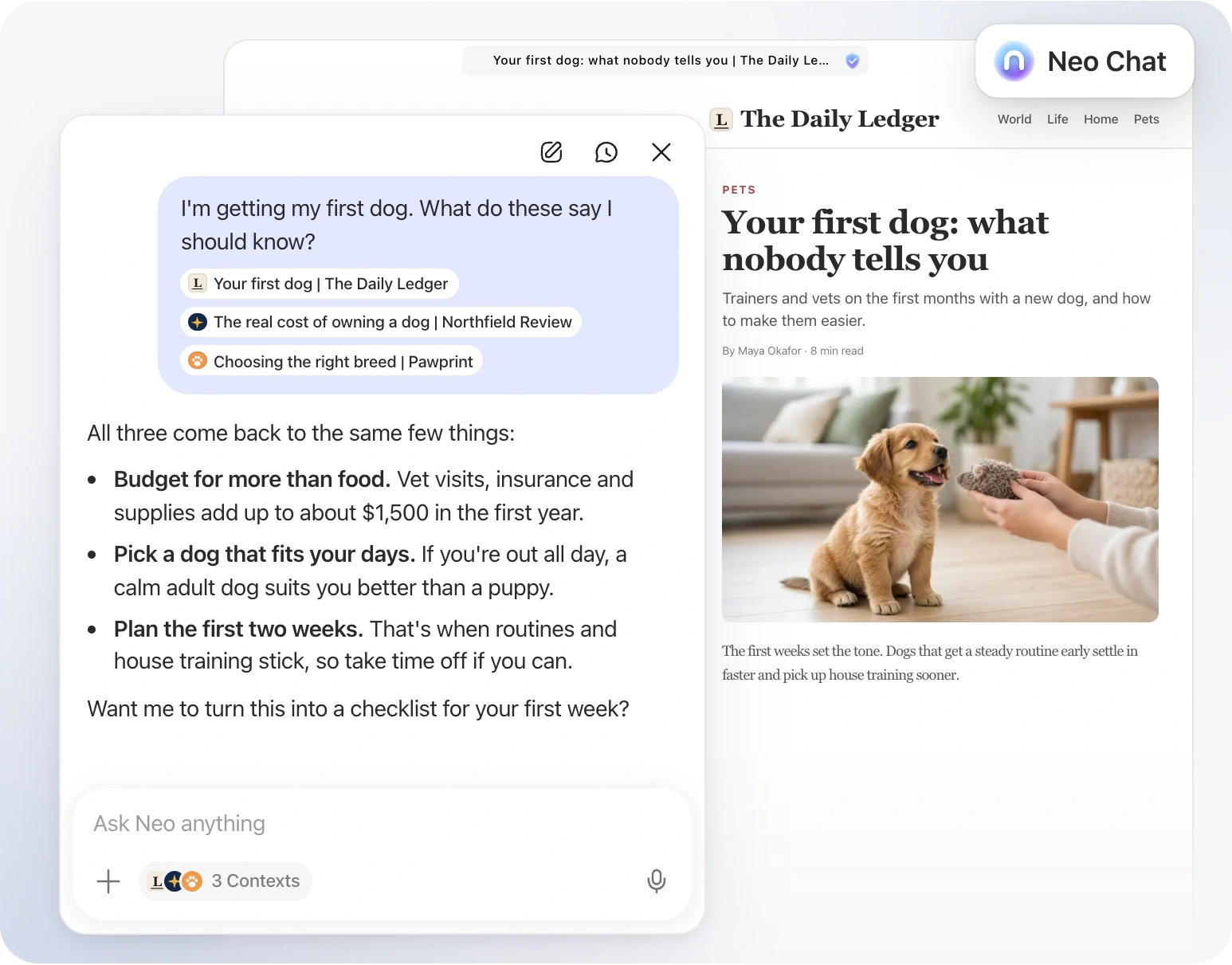
Task: Click The Daily Ledger logo icon
Action: (721, 120)
